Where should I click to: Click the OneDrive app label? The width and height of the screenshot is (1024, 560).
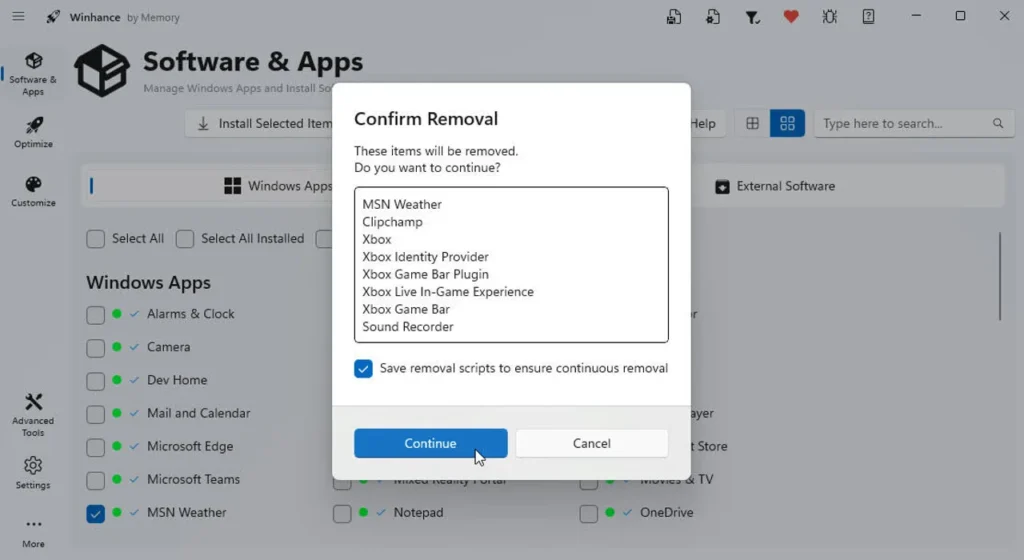click(666, 512)
